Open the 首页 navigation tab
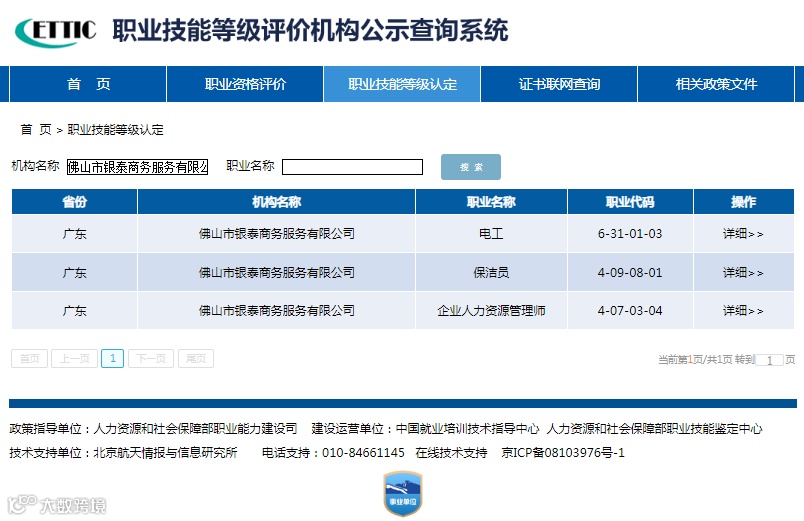Image resolution: width=804 pixels, height=521 pixels. [88, 84]
